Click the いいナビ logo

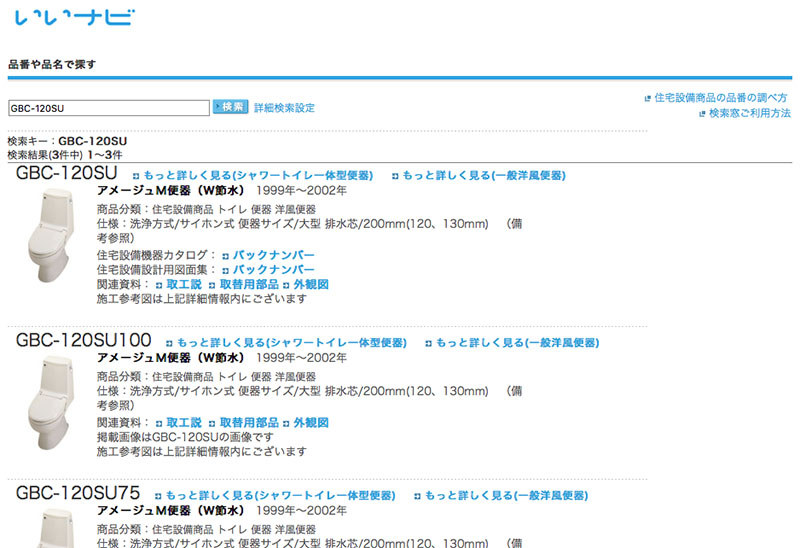(75, 17)
